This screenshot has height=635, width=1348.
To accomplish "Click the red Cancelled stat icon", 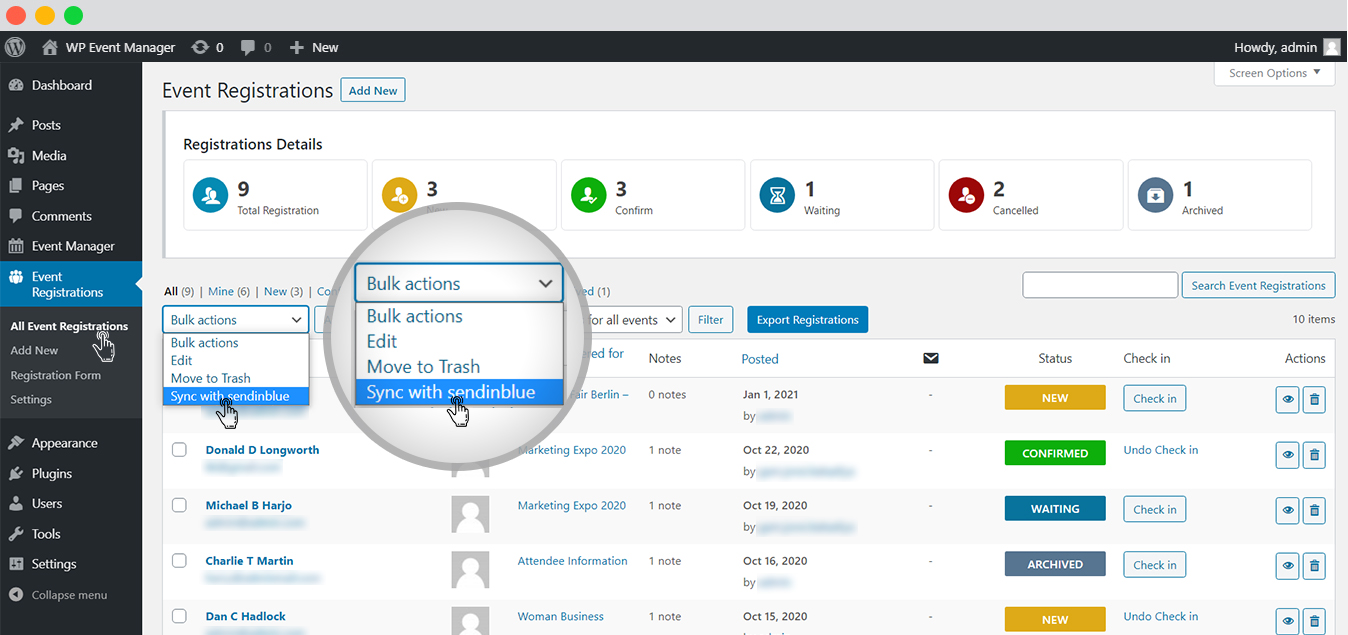I will [967, 195].
